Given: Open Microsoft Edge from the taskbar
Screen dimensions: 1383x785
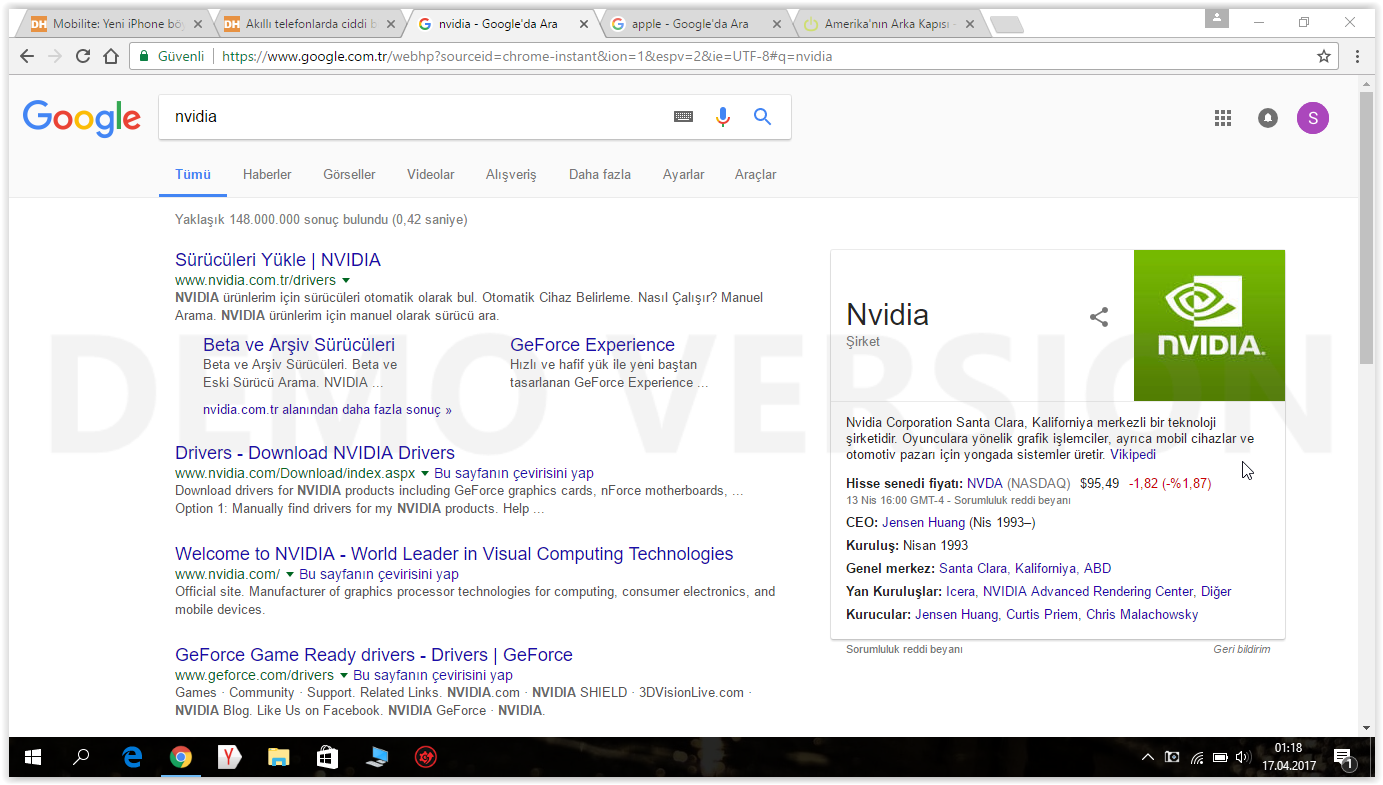Looking at the screenshot, I should pos(132,758).
